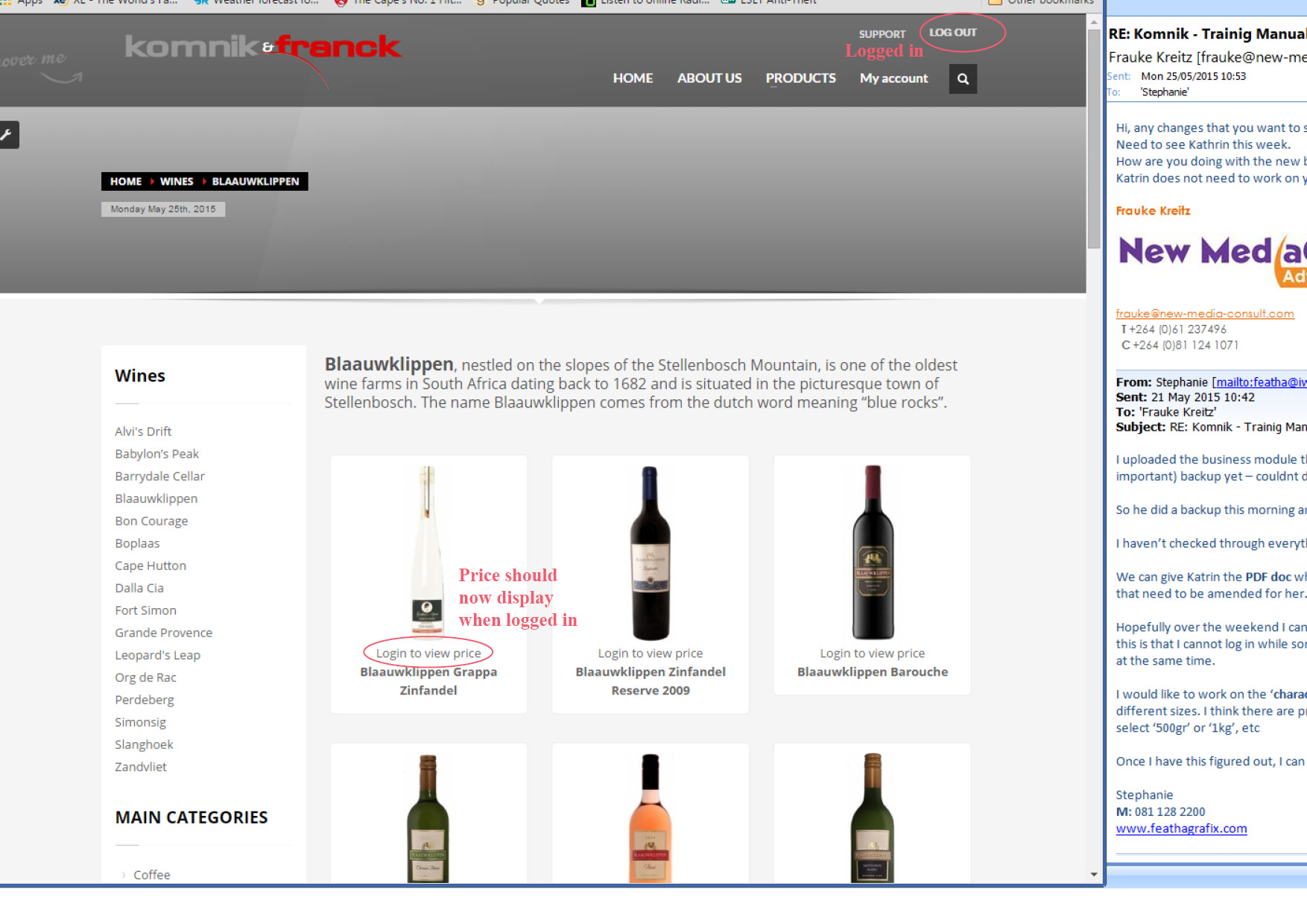Select Bon Courage wine category
This screenshot has width=1307, height=924.
tap(151, 521)
